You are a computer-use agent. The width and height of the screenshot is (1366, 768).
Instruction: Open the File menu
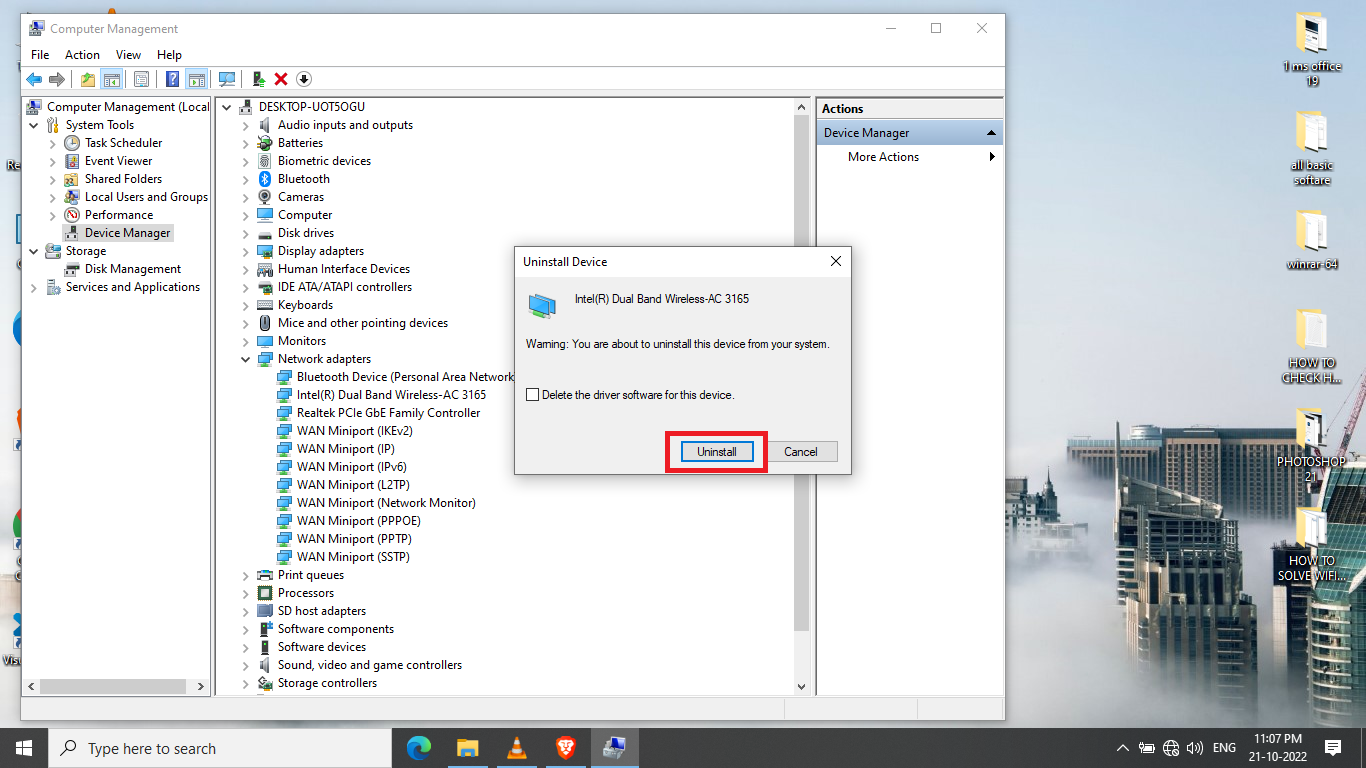40,55
